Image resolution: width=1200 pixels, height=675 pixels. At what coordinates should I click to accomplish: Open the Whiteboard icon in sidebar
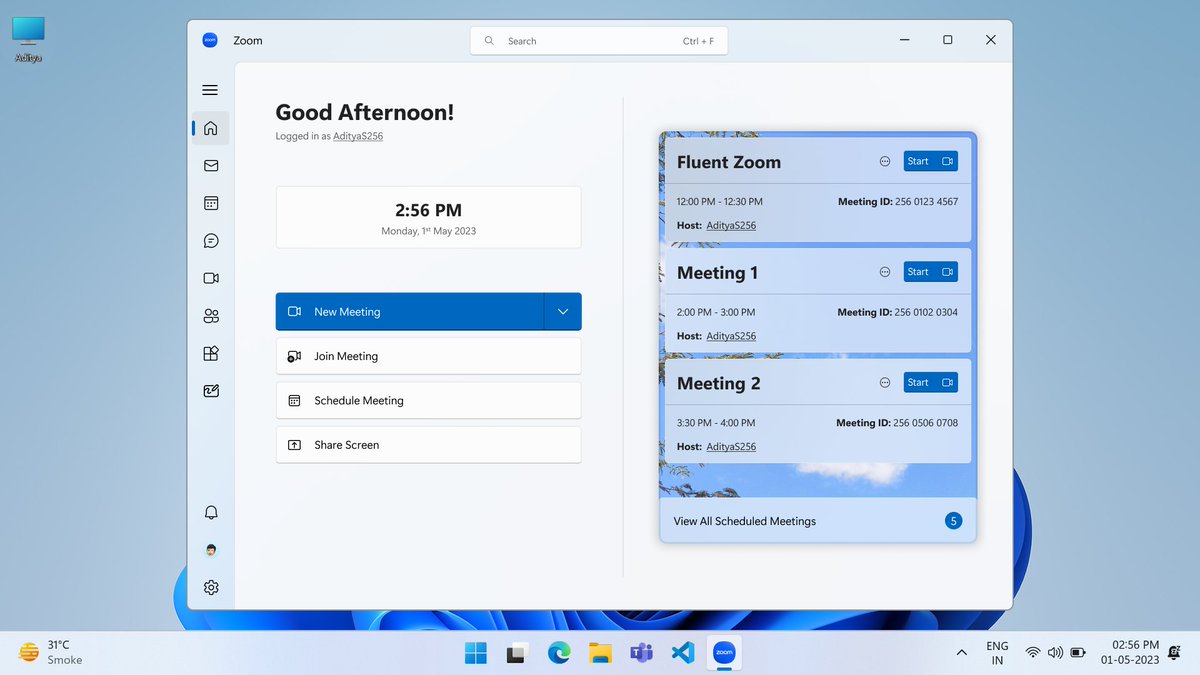[210, 391]
